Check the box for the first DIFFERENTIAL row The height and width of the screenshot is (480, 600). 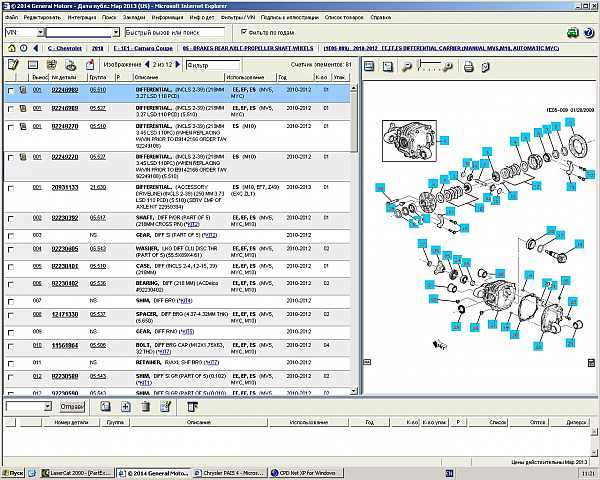10,90
